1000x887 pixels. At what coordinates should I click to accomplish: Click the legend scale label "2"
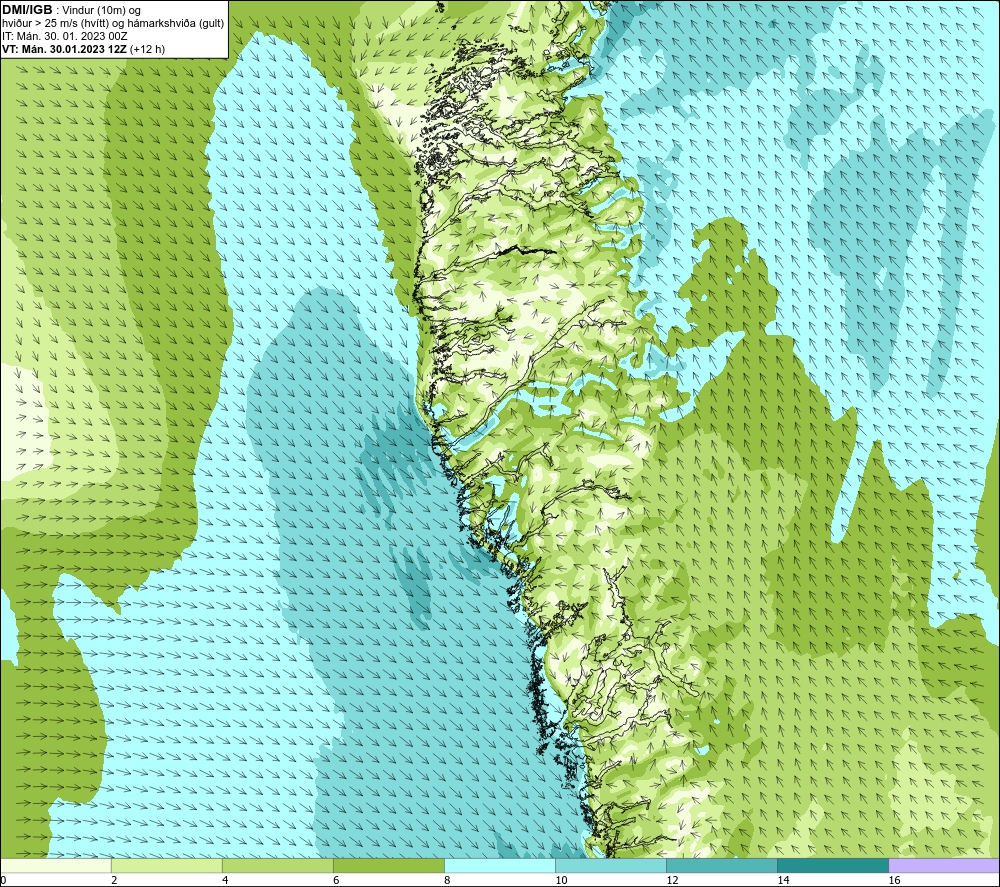[x=114, y=881]
